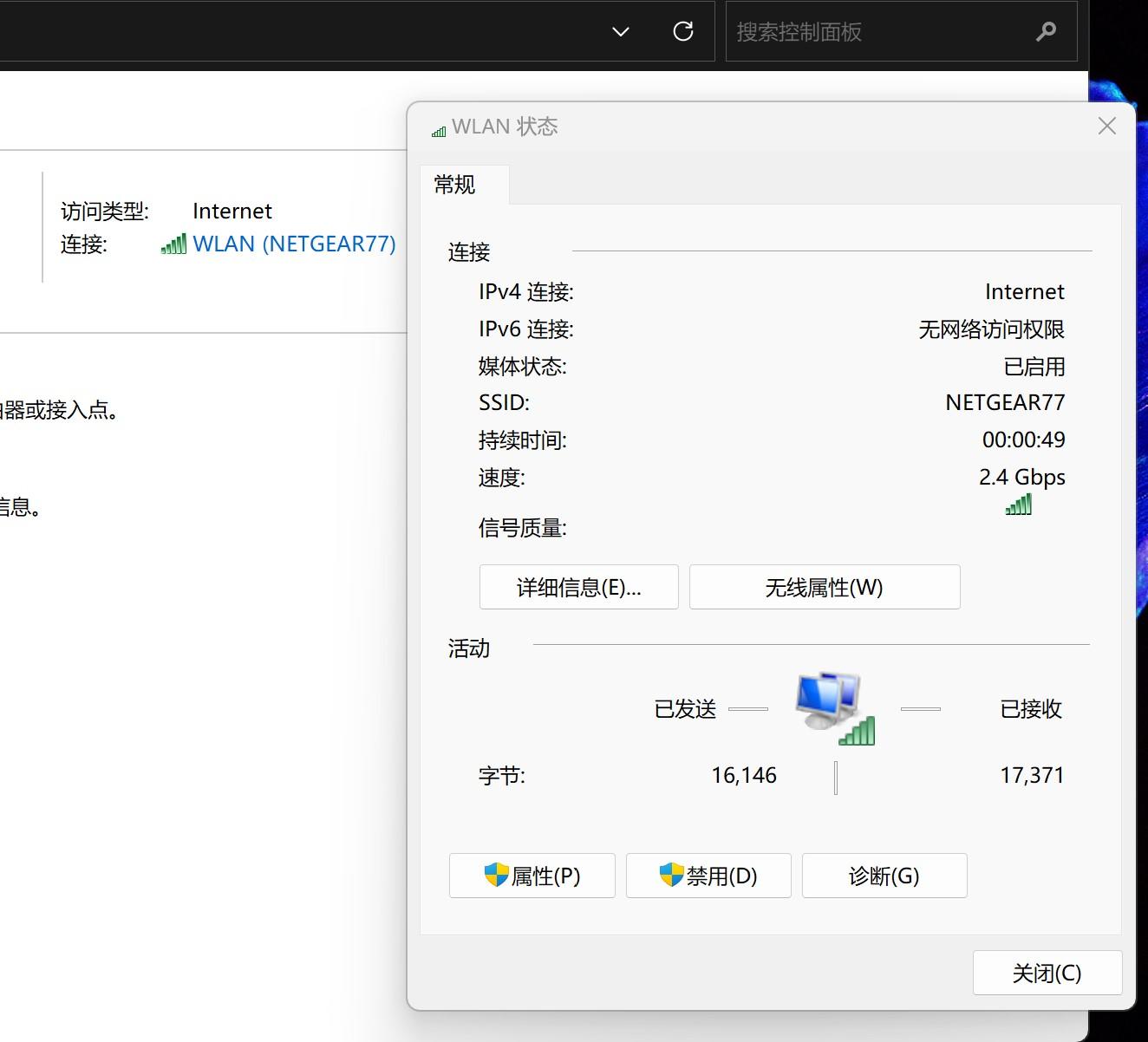Close the WLAN 状态 window with X
This screenshot has width=1148, height=1042.
[x=1107, y=127]
